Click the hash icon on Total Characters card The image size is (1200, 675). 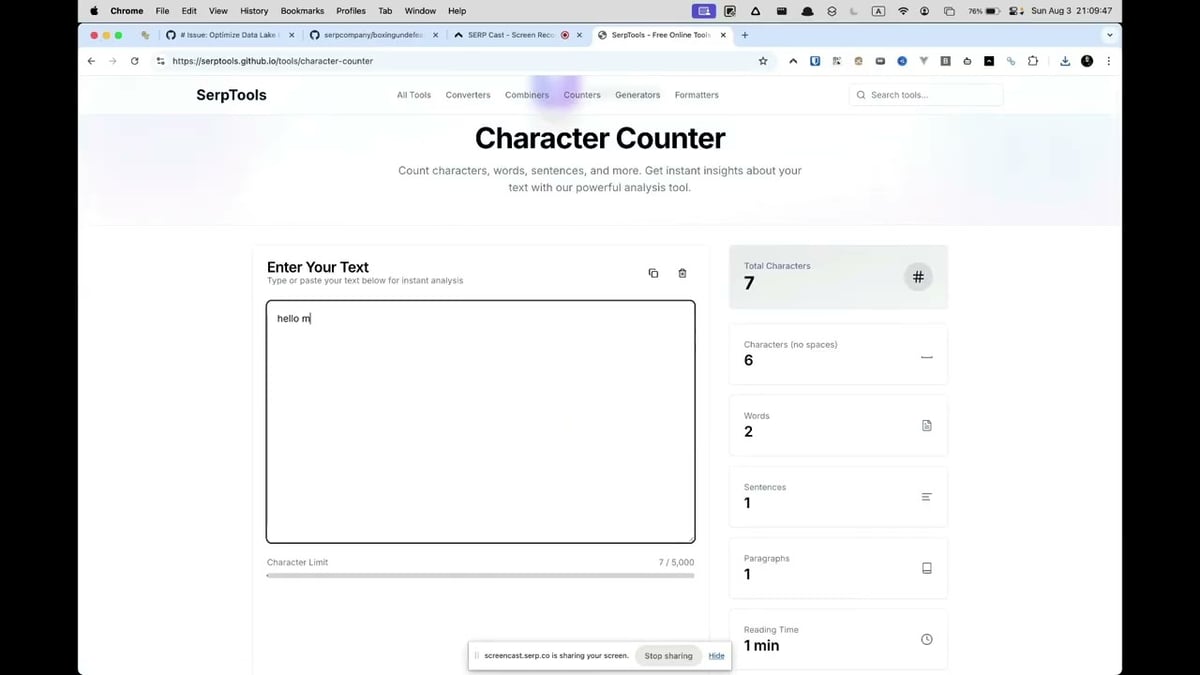pos(918,277)
